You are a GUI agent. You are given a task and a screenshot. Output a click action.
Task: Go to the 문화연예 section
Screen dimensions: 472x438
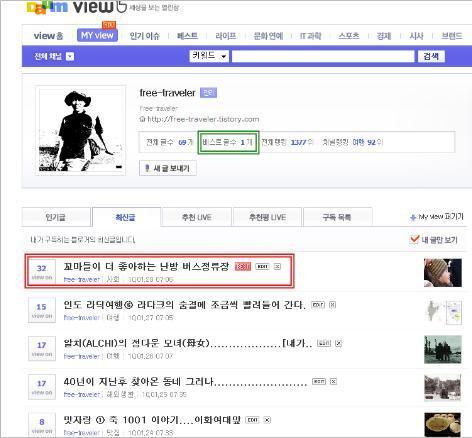pos(268,36)
